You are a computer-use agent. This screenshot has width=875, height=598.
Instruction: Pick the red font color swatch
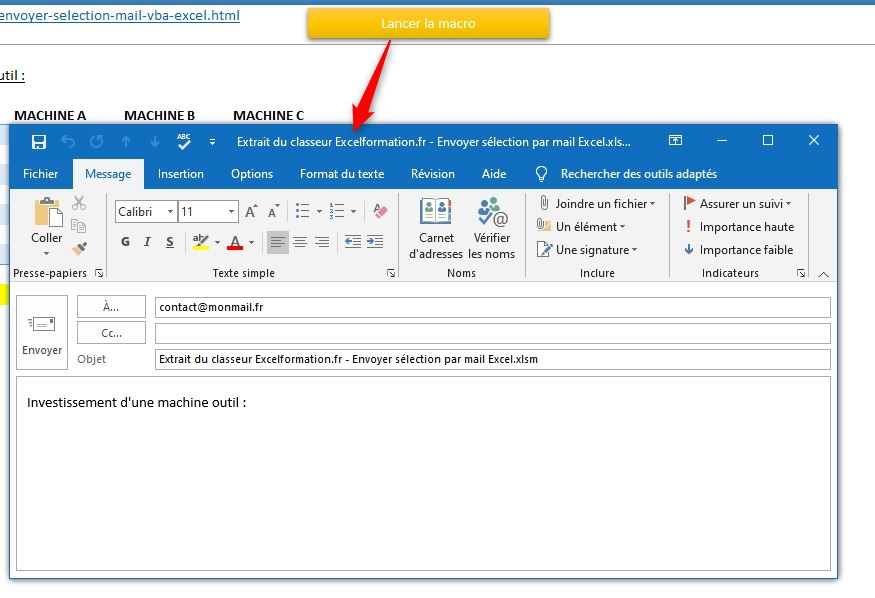tap(233, 242)
